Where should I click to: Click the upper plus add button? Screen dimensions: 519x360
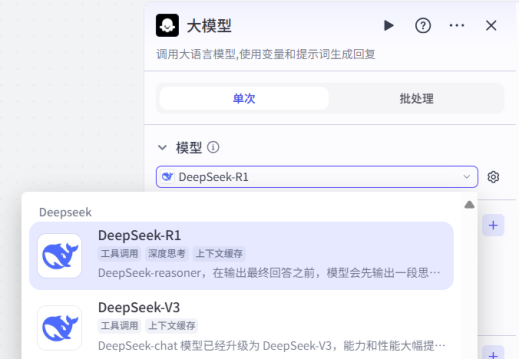[x=493, y=225]
